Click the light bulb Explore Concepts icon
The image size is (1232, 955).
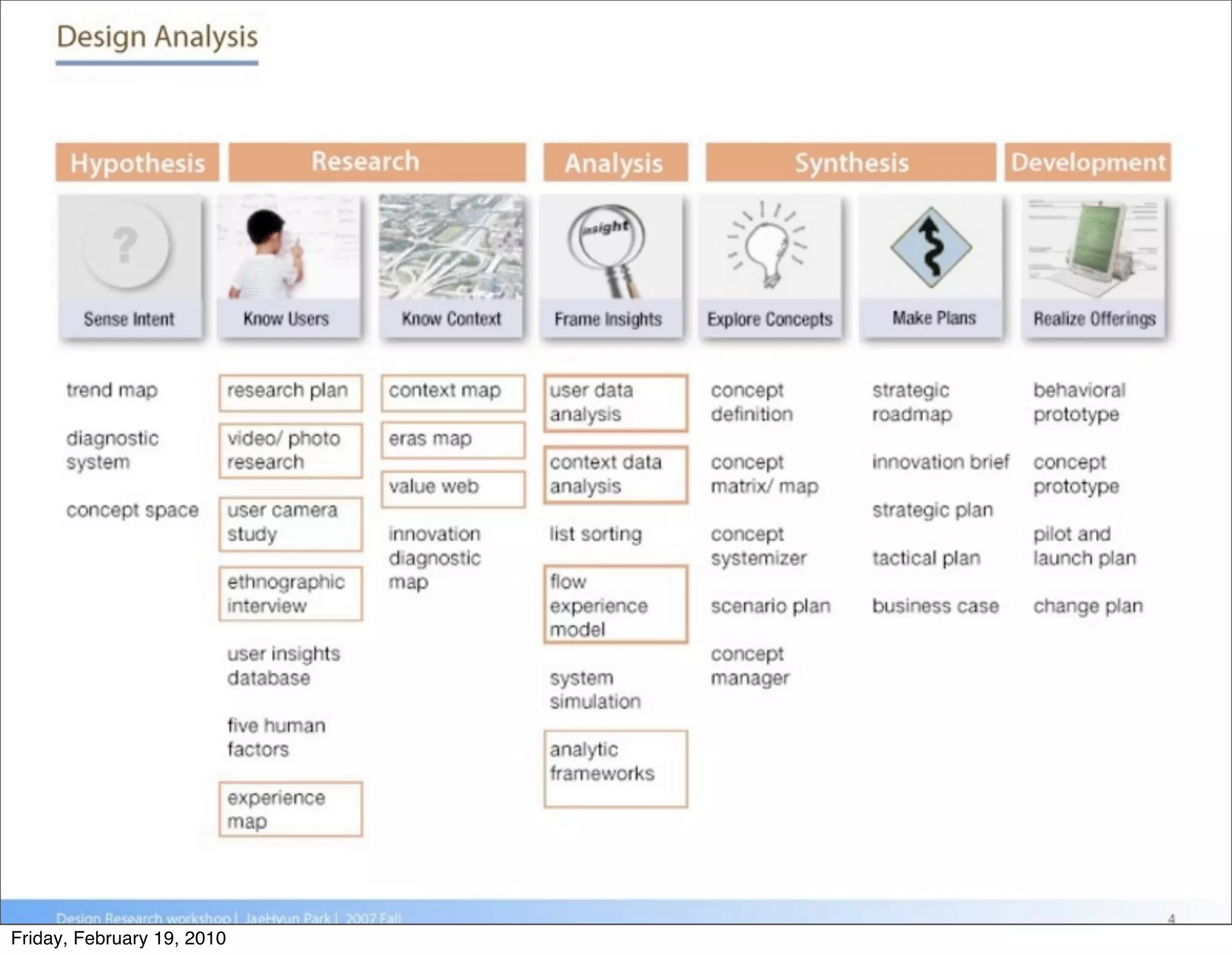[768, 246]
